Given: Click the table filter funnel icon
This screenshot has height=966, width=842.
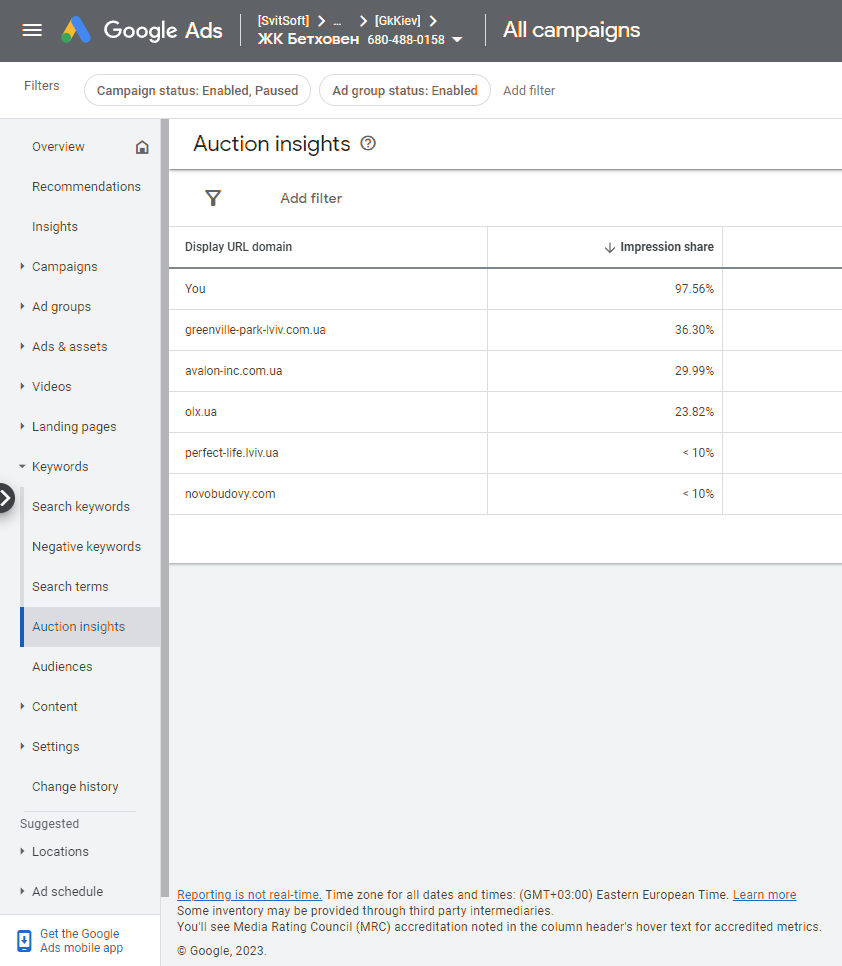Looking at the screenshot, I should (x=213, y=198).
